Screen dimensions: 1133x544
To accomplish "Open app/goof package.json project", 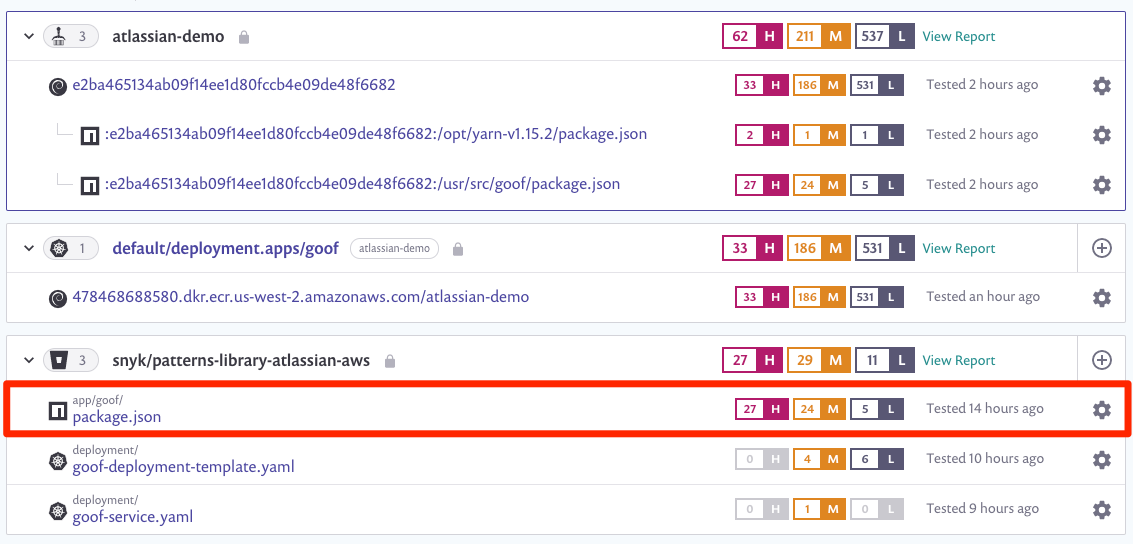I will [x=117, y=417].
